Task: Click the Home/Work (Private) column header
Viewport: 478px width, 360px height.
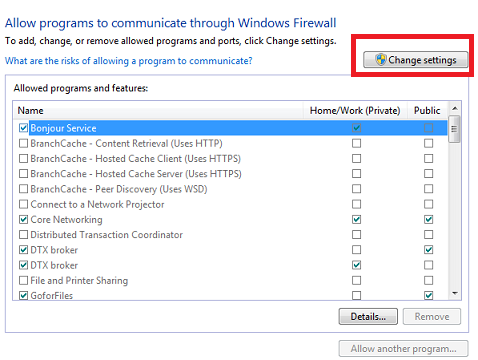Action: click(355, 111)
